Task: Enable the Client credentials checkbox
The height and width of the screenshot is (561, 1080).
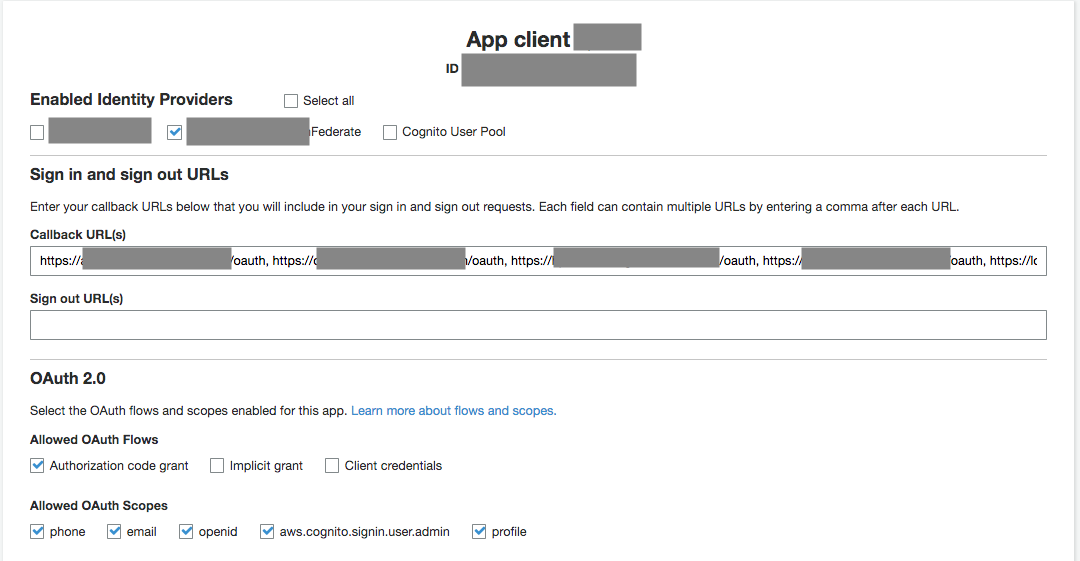Action: [x=332, y=466]
